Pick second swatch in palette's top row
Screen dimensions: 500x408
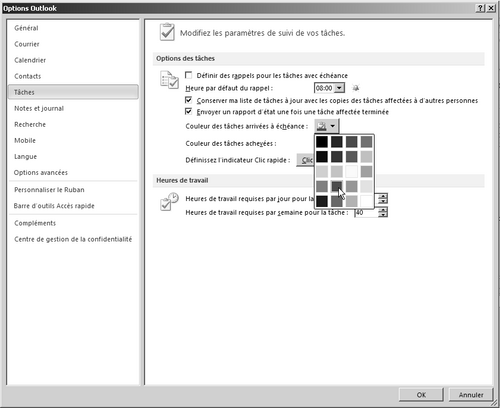click(x=337, y=142)
